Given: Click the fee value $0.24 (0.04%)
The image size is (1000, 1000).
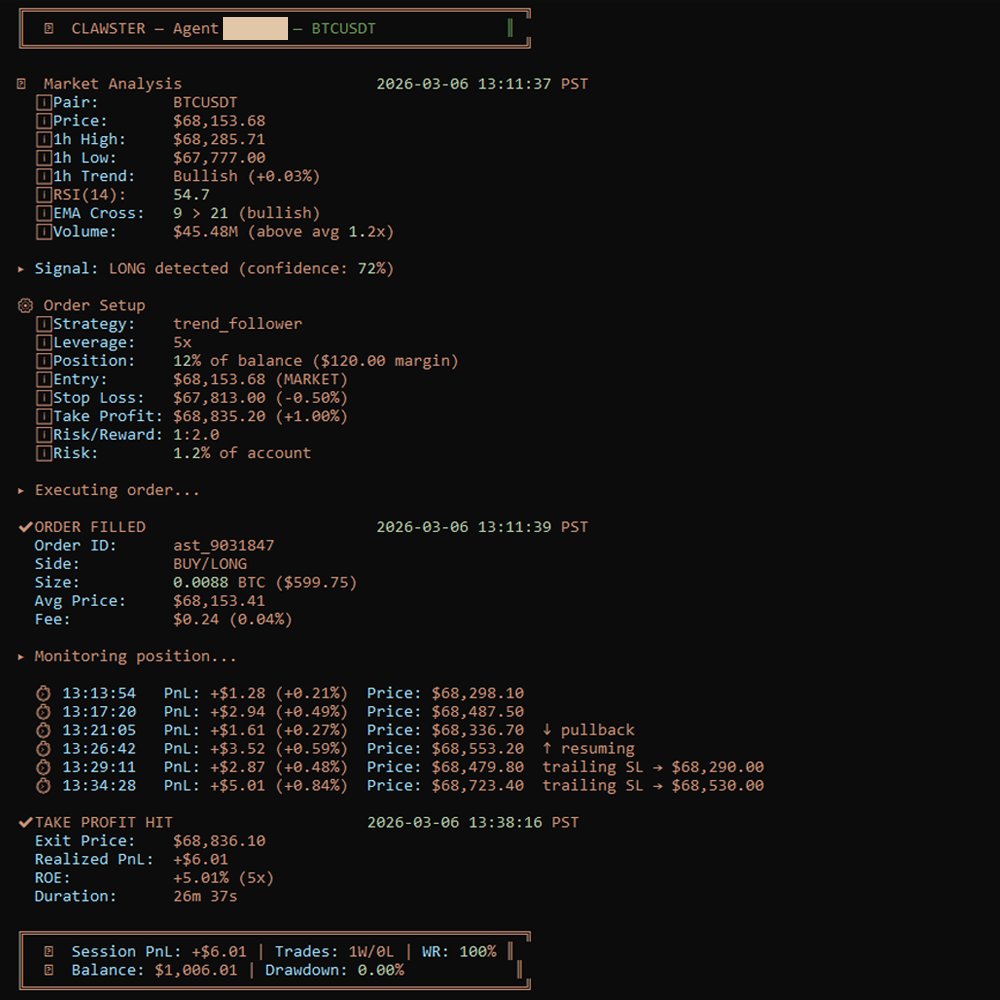Looking at the screenshot, I should 233,619.
